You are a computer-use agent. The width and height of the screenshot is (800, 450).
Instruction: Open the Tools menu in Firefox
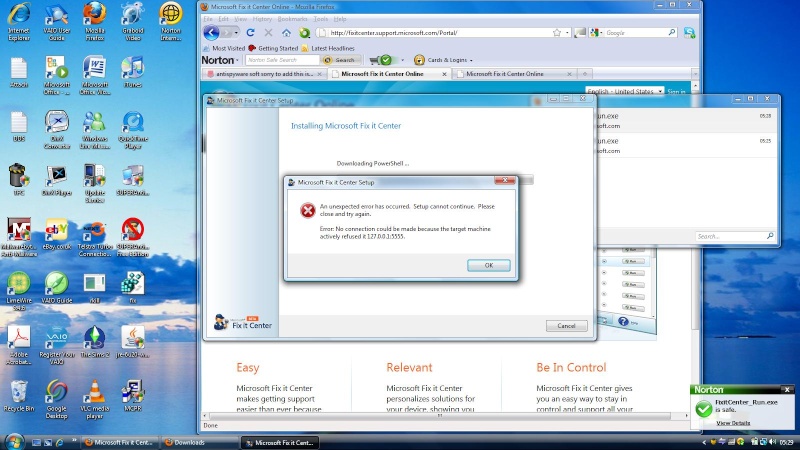click(320, 19)
